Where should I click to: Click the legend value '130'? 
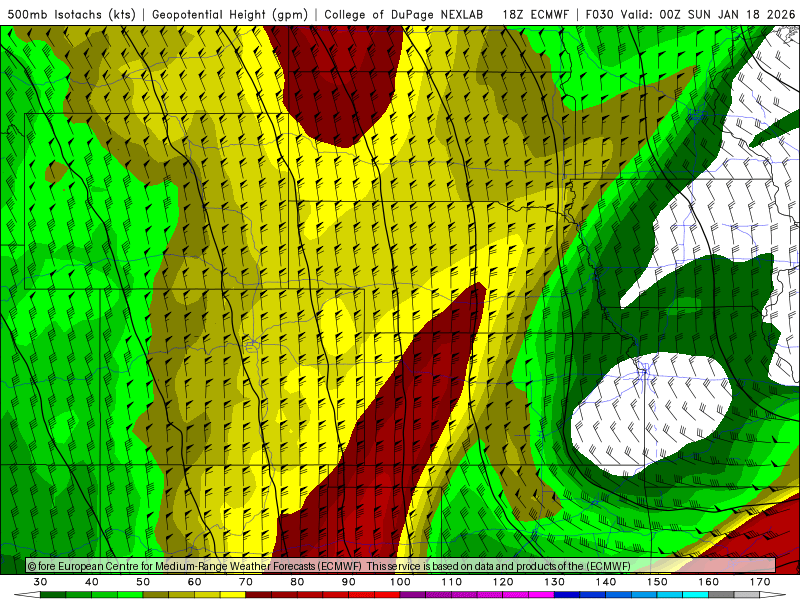tap(555, 582)
